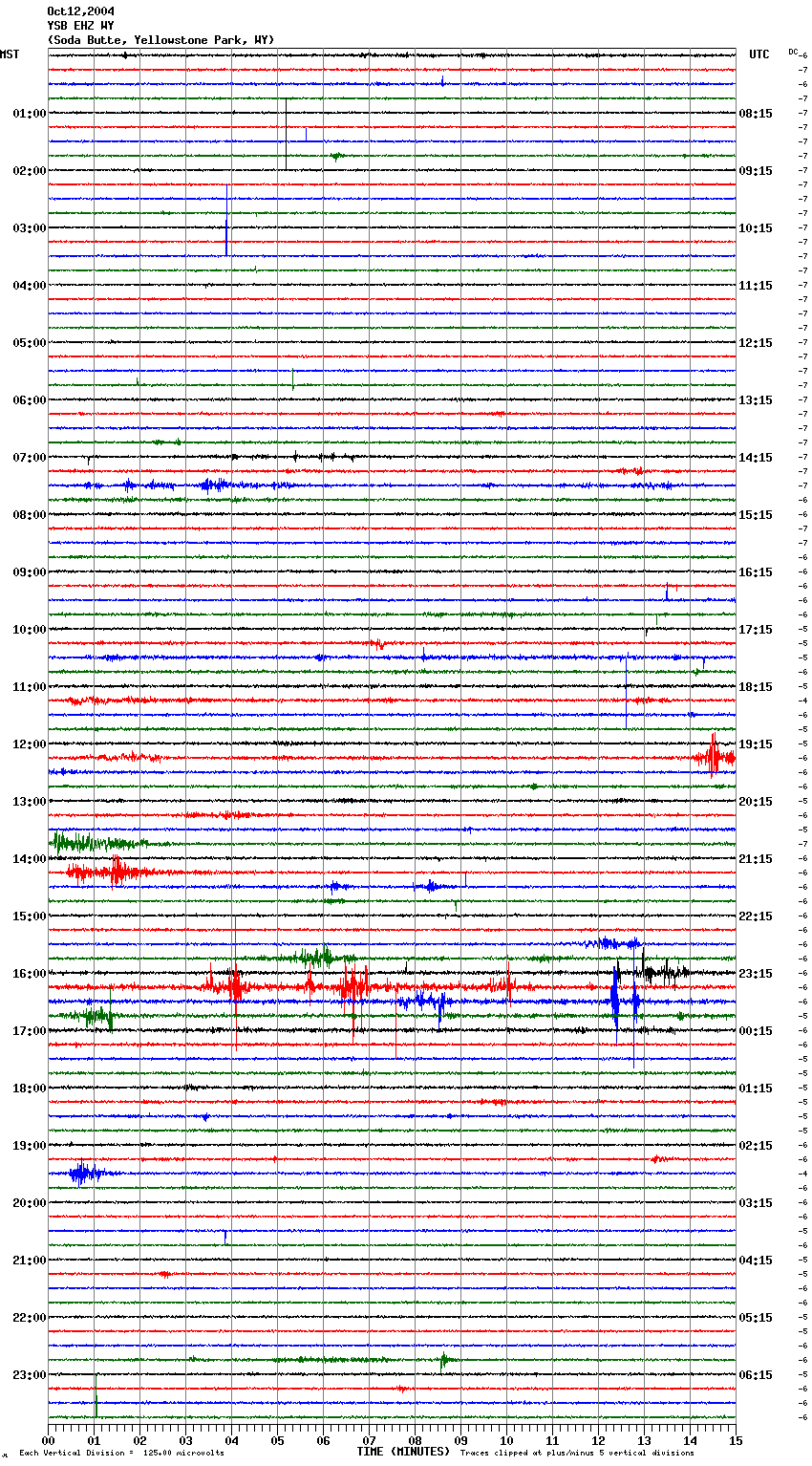812x1466 pixels.
Task: Click the 04:15 UTC time label
Action: [756, 1261]
